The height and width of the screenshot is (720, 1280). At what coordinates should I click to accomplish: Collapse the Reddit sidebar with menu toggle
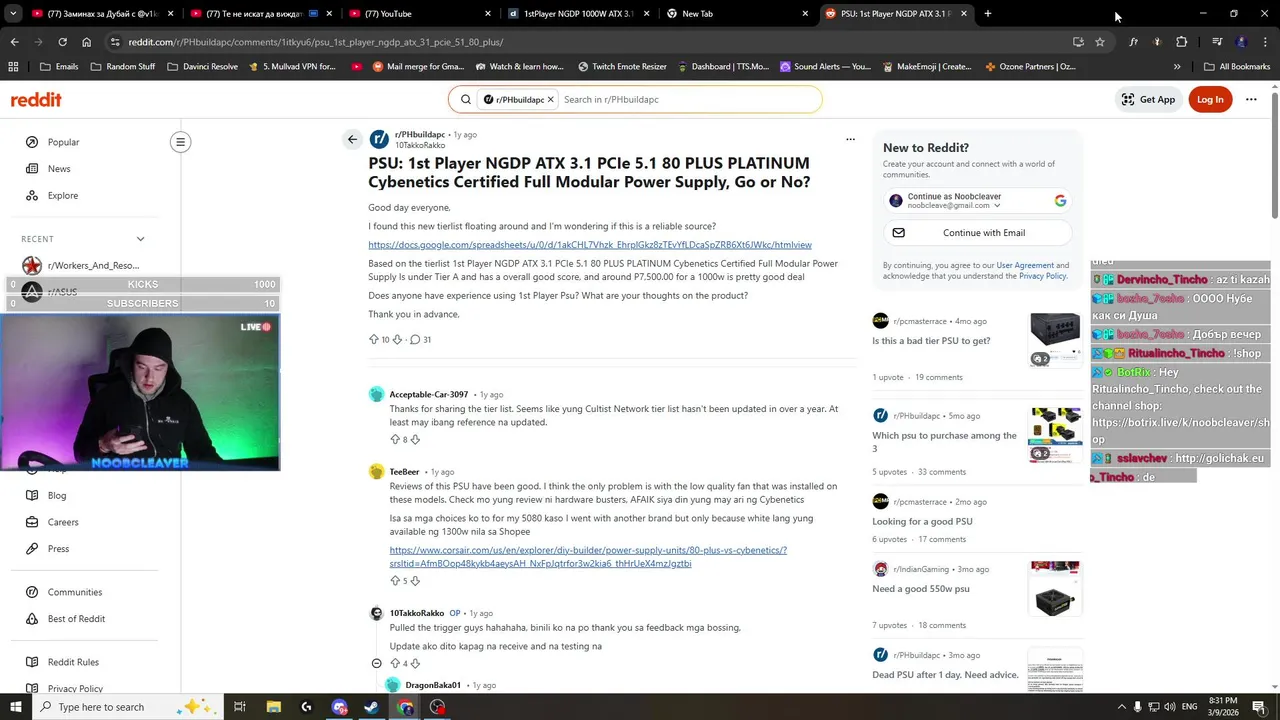pos(181,142)
